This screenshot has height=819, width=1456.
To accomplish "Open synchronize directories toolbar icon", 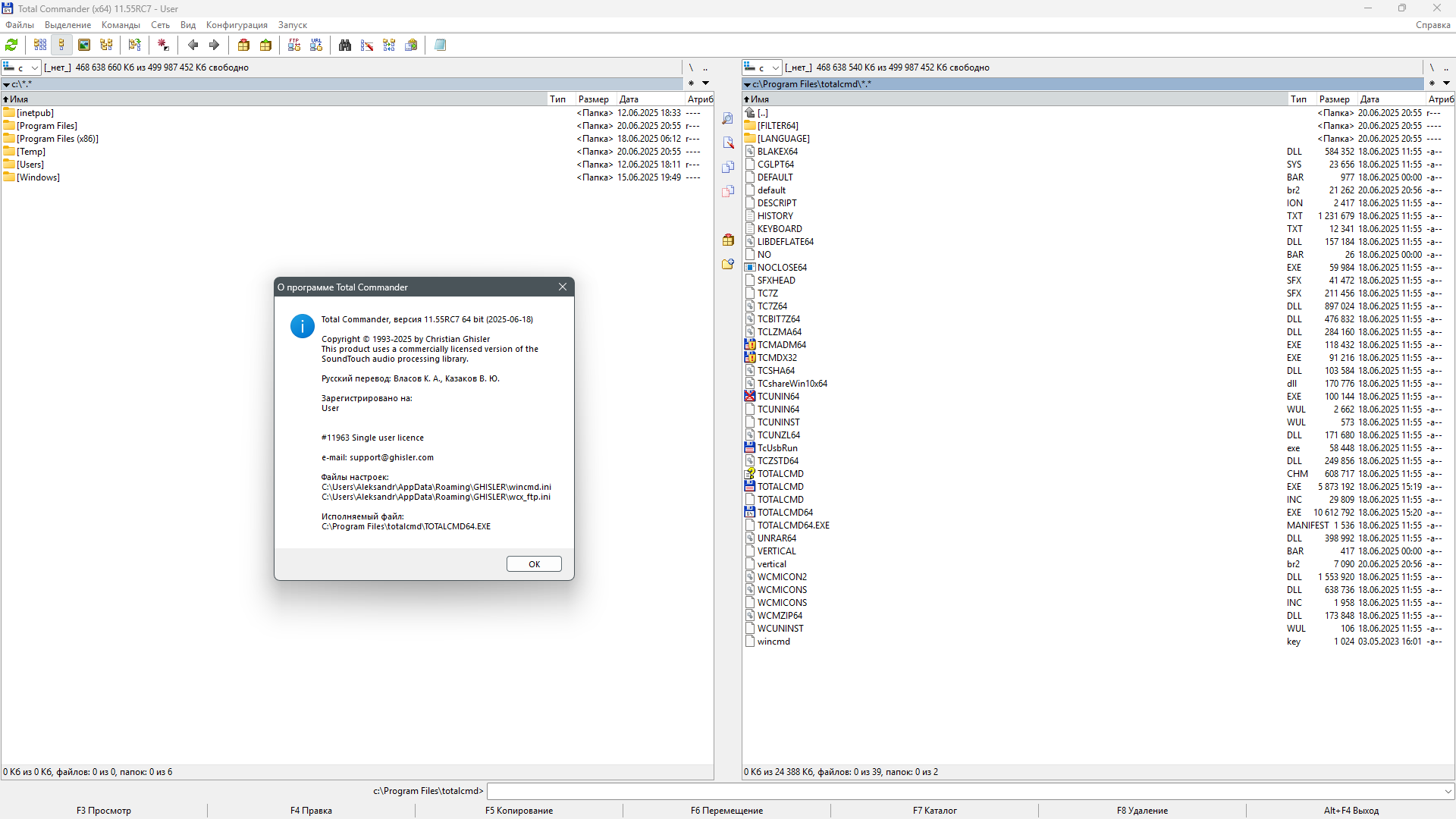I will 389,45.
